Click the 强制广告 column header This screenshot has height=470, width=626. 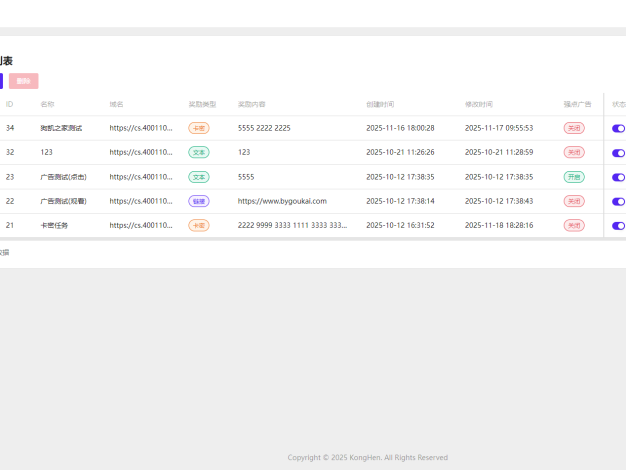pyautogui.click(x=577, y=104)
